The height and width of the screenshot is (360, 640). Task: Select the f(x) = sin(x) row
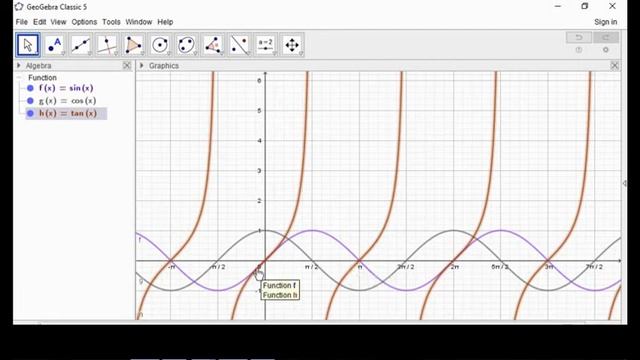click(x=66, y=88)
